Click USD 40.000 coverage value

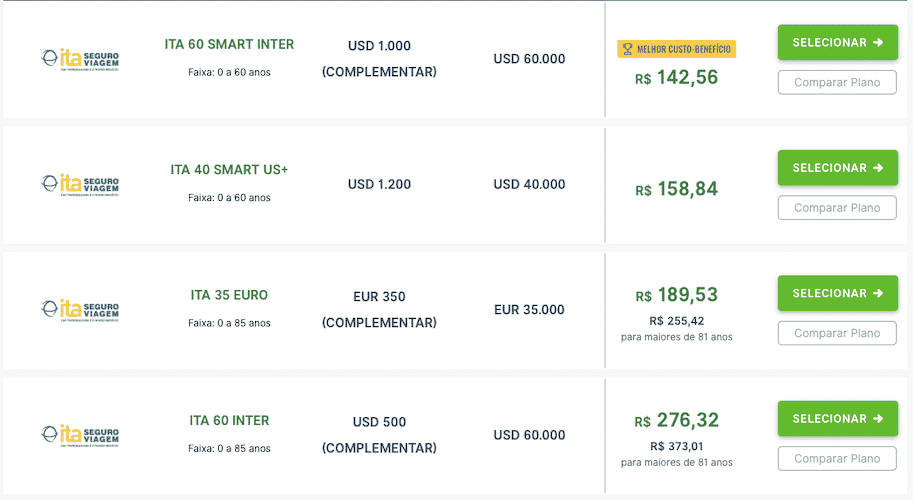tap(529, 185)
